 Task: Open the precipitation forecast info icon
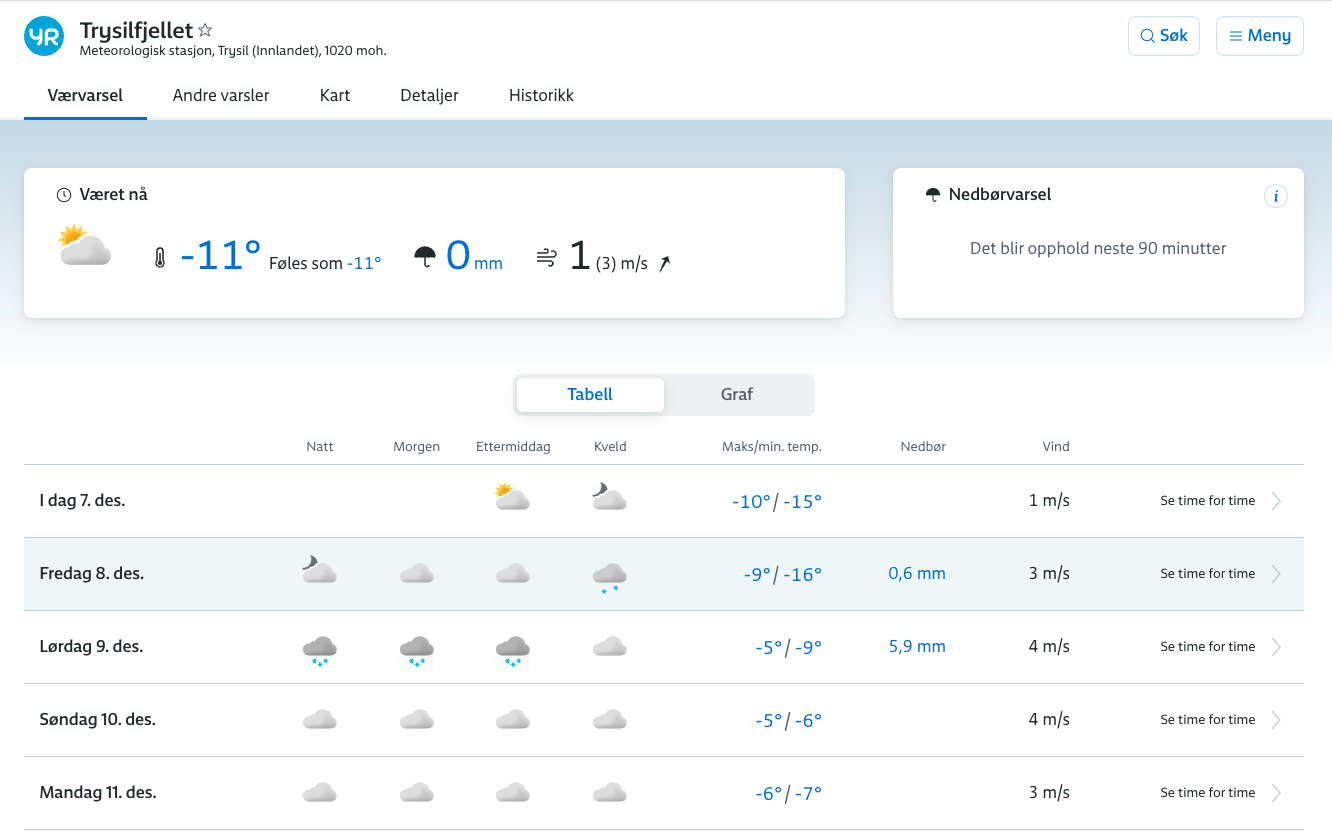click(1275, 196)
